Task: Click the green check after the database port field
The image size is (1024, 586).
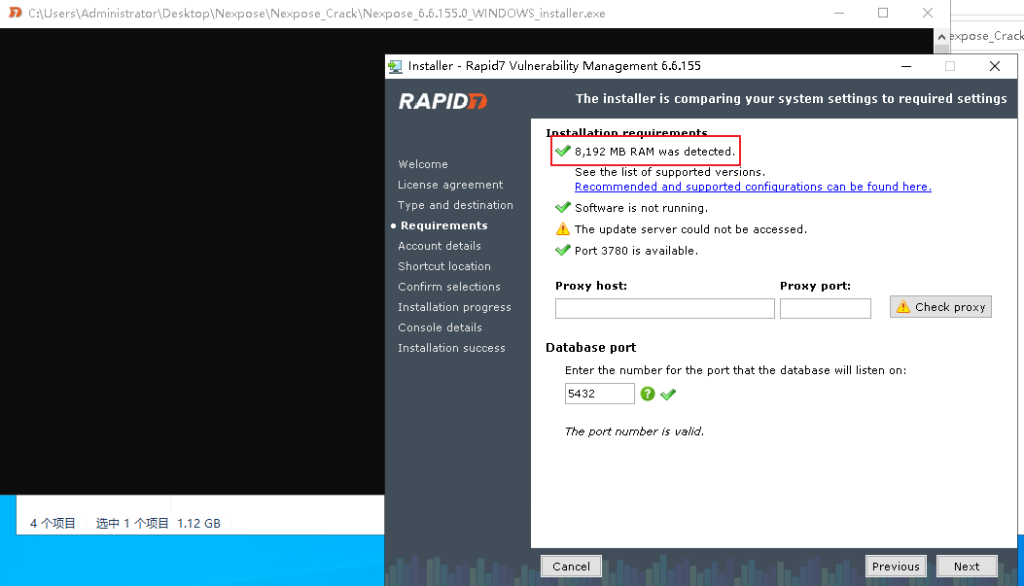Action: (668, 394)
